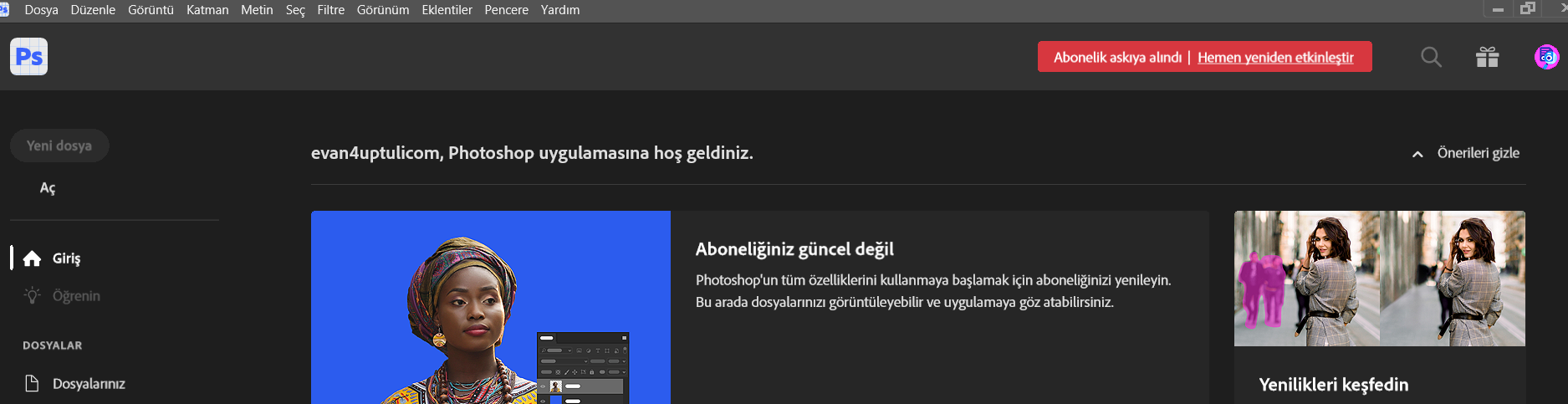The width and height of the screenshot is (1568, 404).
Task: Restore down the Photoshop window
Action: (x=1528, y=8)
